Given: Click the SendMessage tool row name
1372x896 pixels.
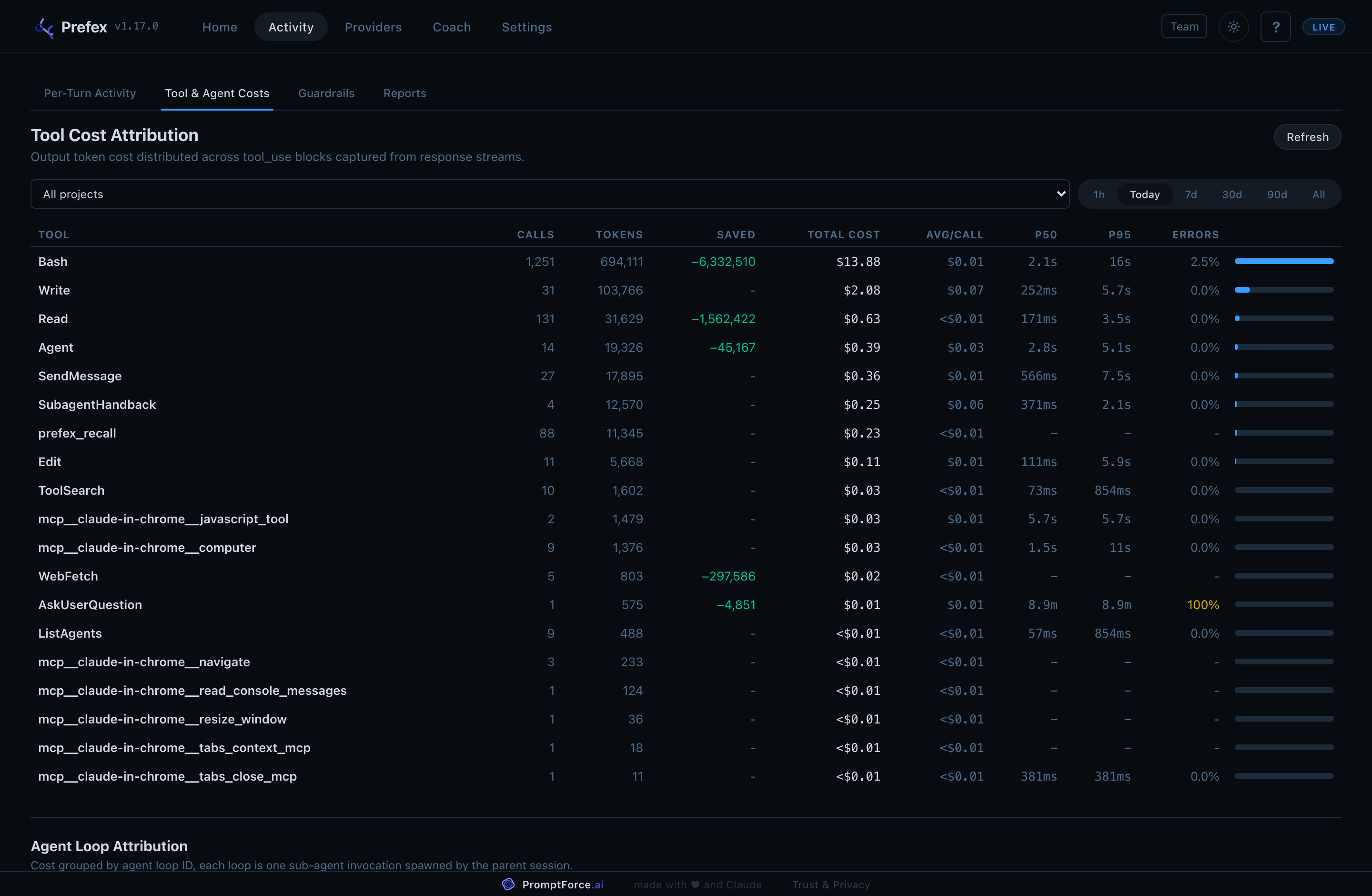Looking at the screenshot, I should pos(80,376).
